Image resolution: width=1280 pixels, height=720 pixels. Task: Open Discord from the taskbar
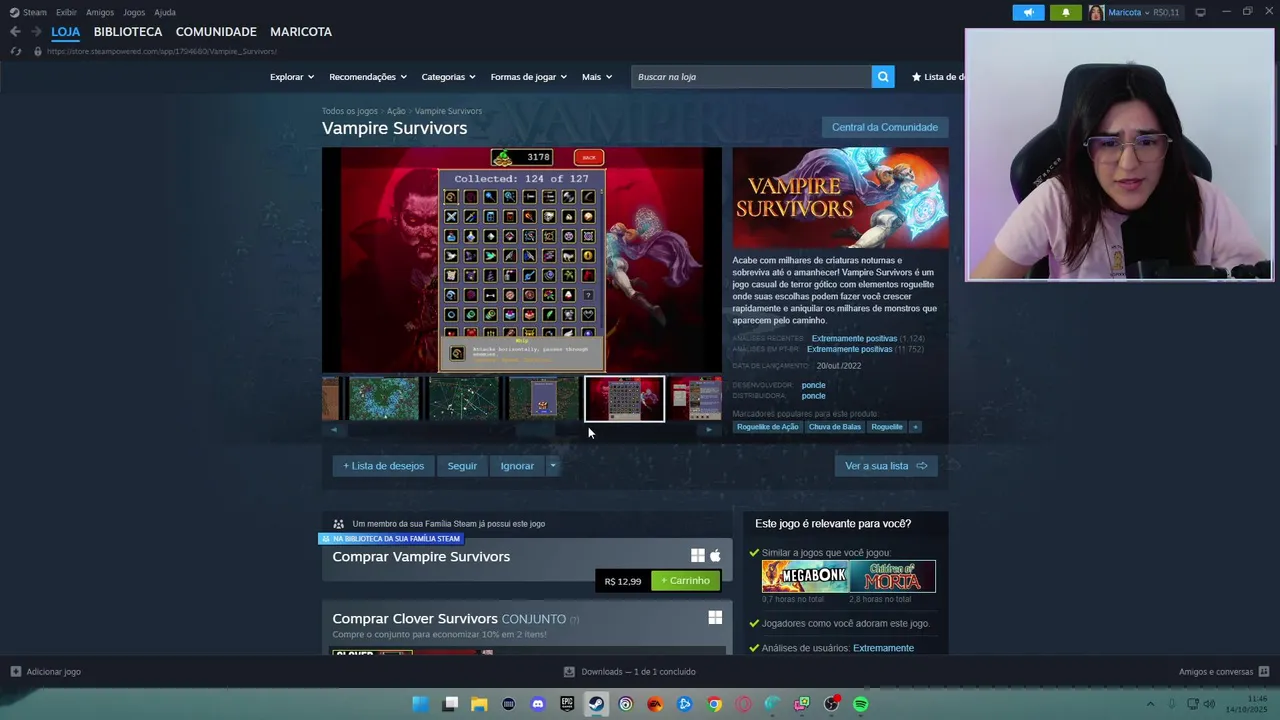538,704
